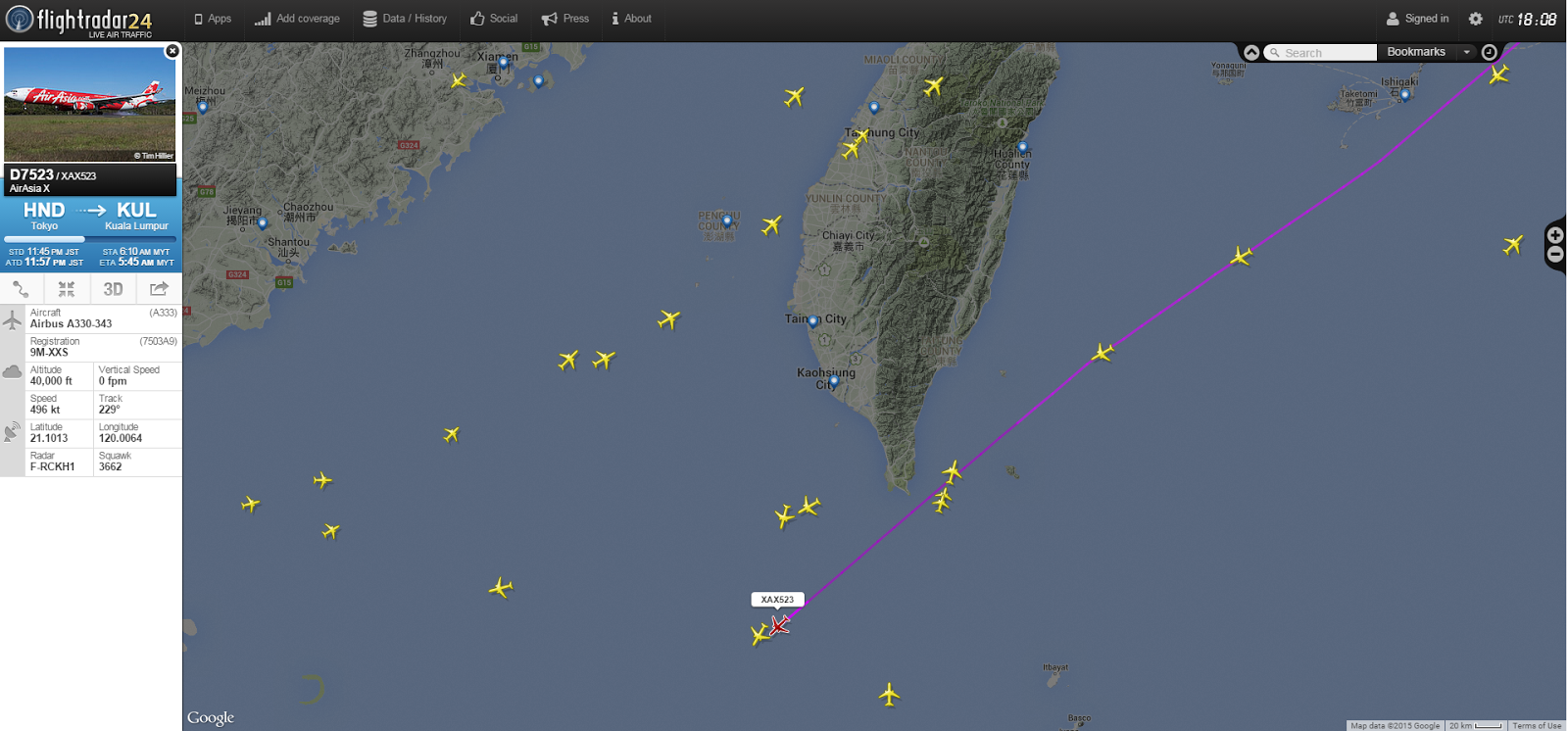Open the Bookmarks list
Screen dimensions: 1568x731
[x=1416, y=52]
